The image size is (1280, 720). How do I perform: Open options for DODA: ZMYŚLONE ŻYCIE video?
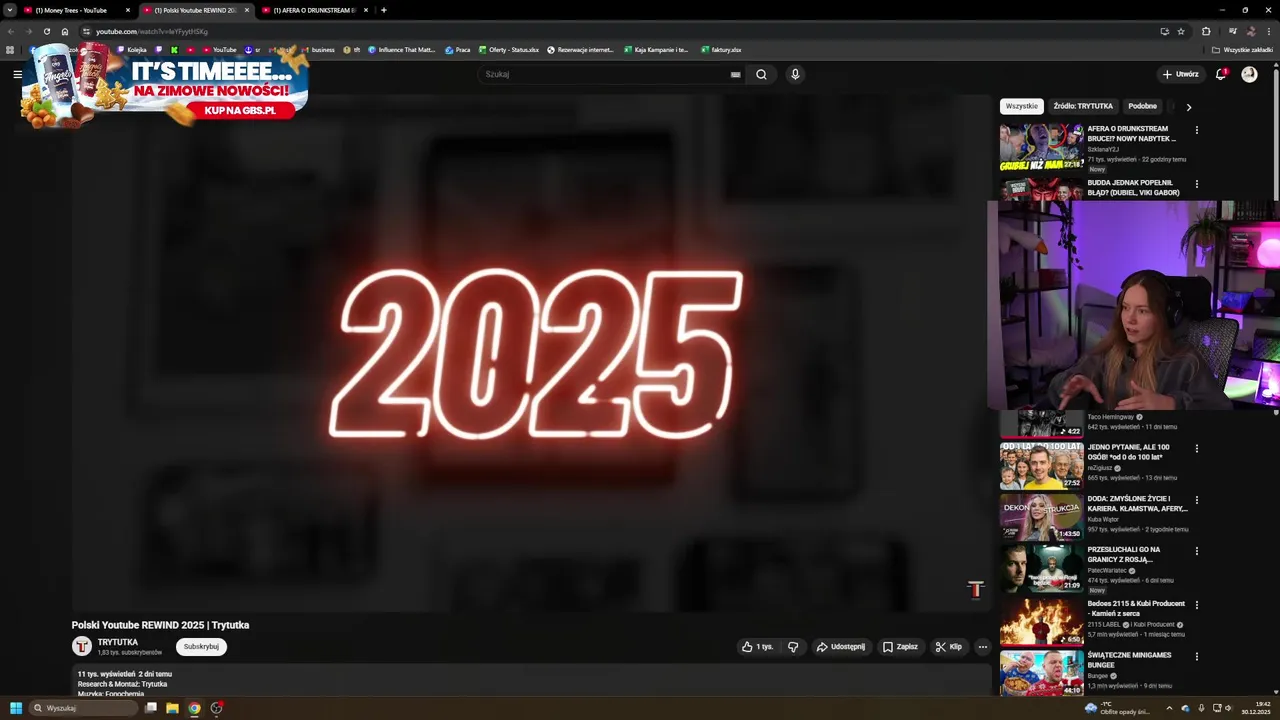click(1196, 500)
